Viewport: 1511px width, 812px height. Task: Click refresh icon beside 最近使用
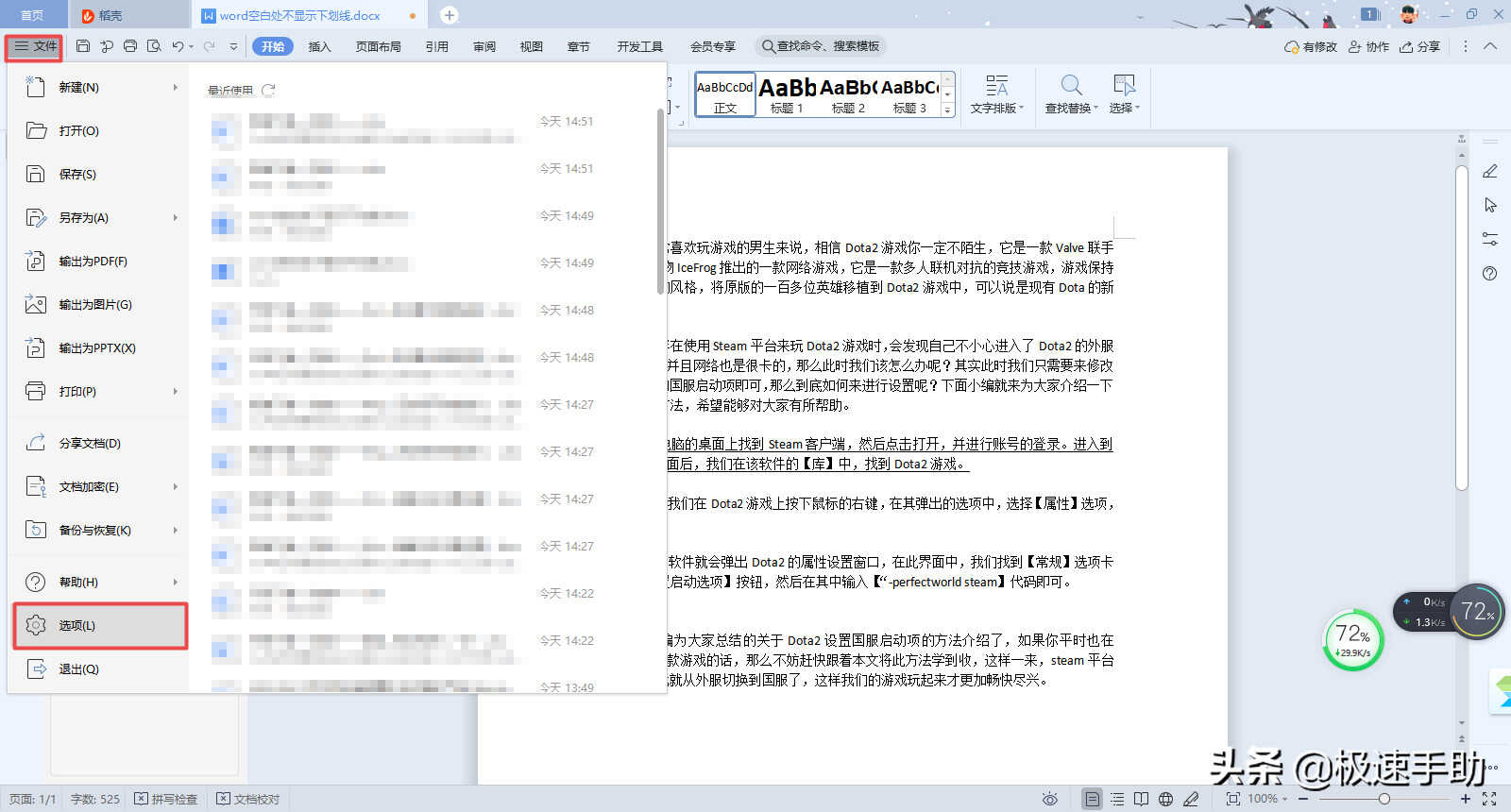pyautogui.click(x=268, y=91)
